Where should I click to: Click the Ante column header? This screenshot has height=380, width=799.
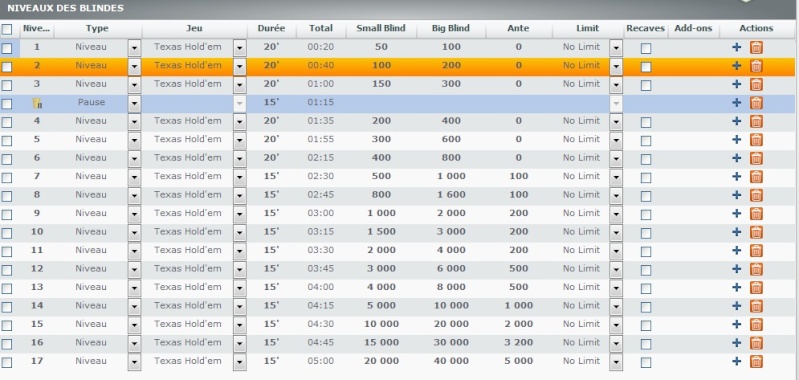pos(519,29)
